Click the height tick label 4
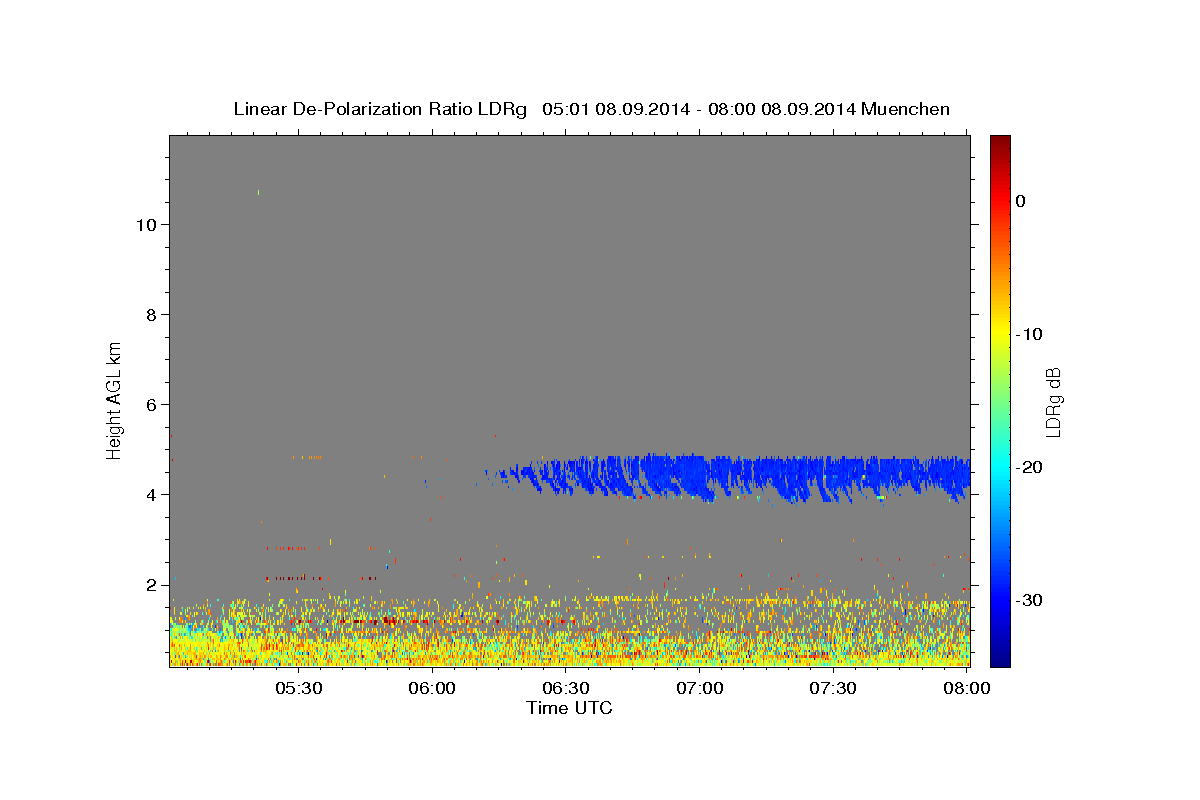This screenshot has height=800, width=1200. (x=151, y=495)
